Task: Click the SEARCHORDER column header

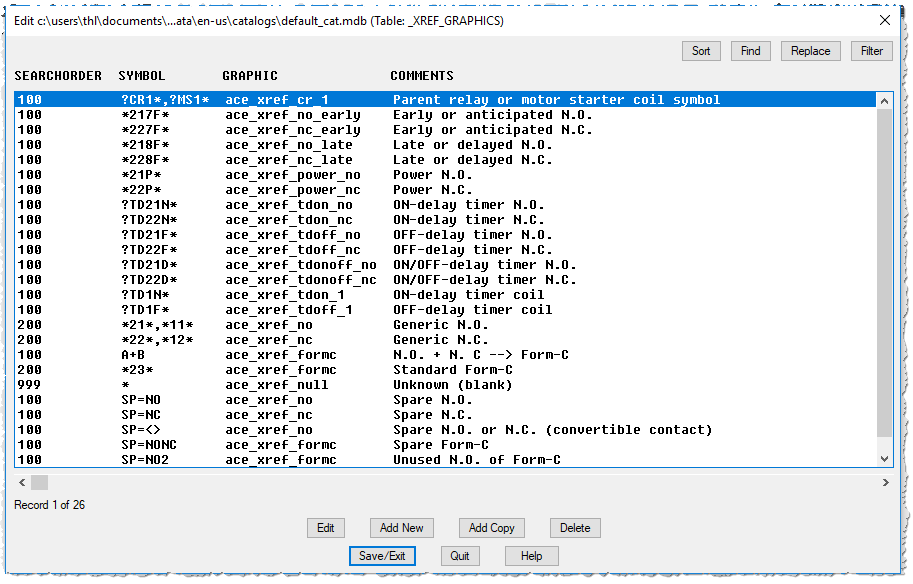Action: [58, 76]
